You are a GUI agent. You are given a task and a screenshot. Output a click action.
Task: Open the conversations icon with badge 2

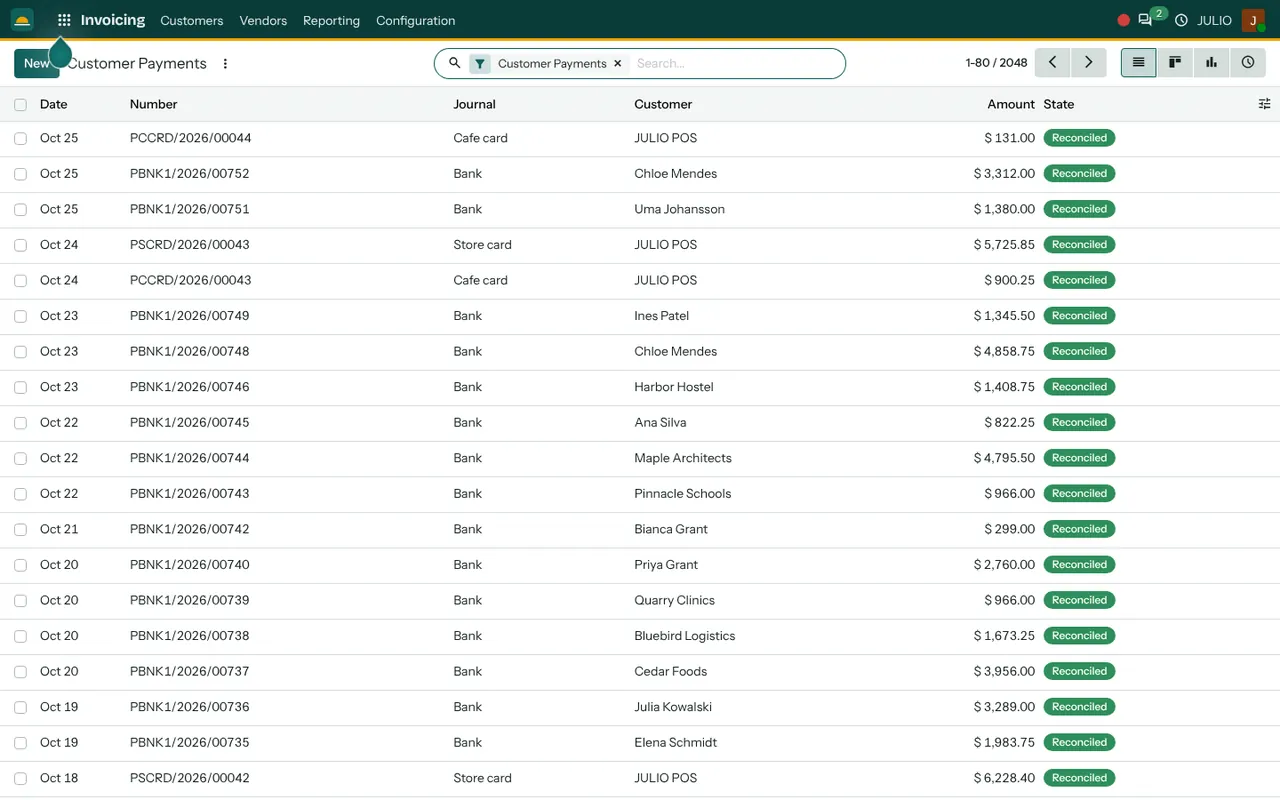coord(1146,20)
